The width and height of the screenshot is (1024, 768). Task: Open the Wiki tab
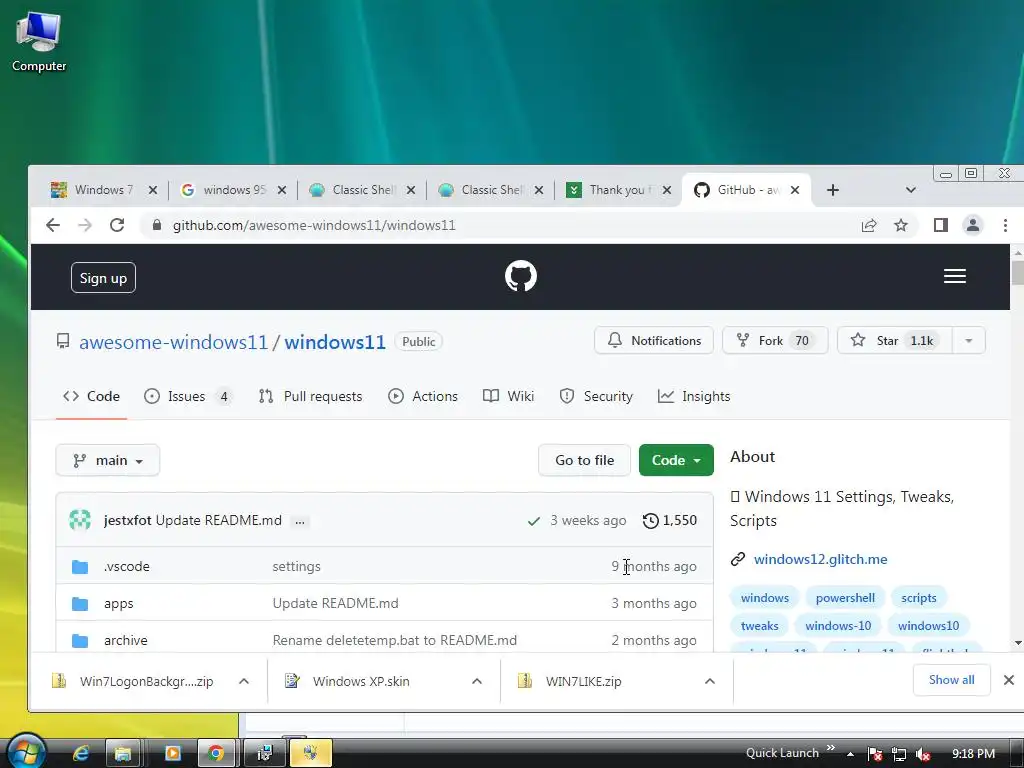point(508,396)
